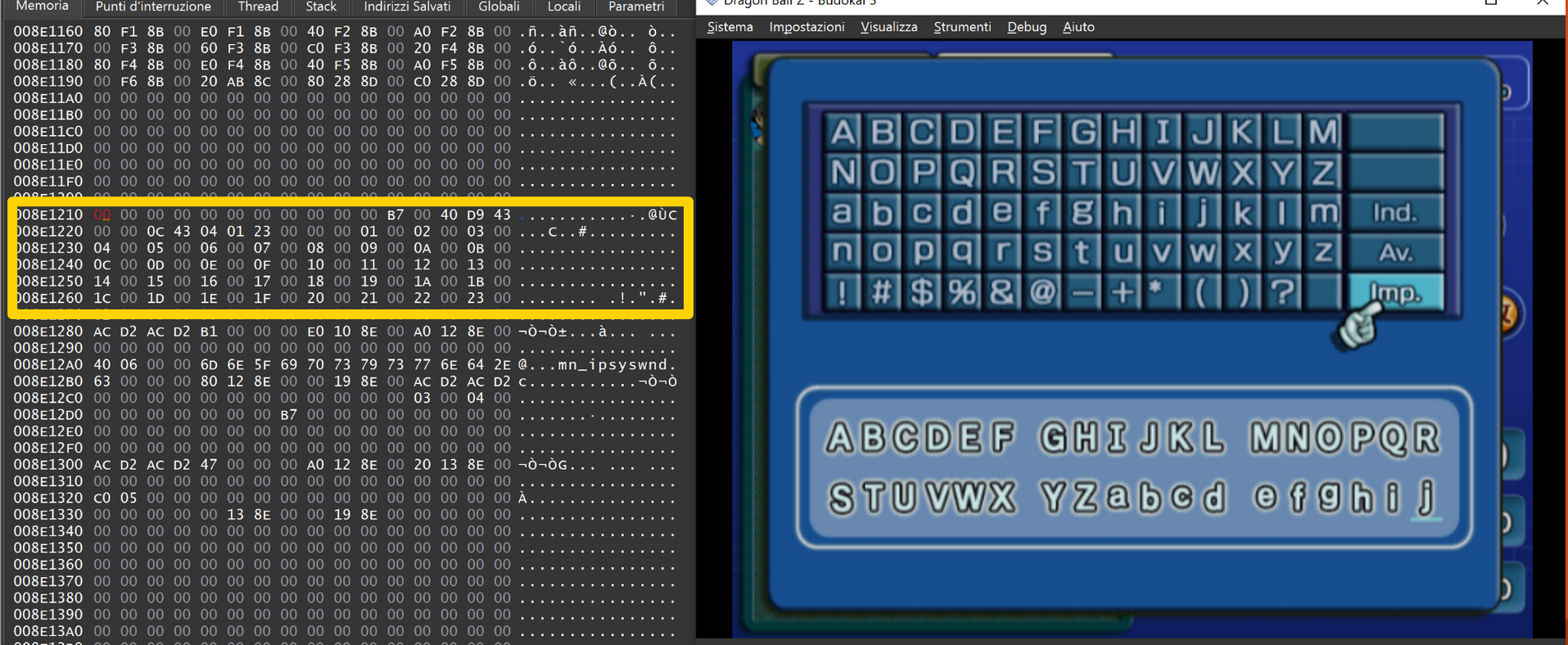Pick uppercase Q on the keyboard grid

coord(962,172)
